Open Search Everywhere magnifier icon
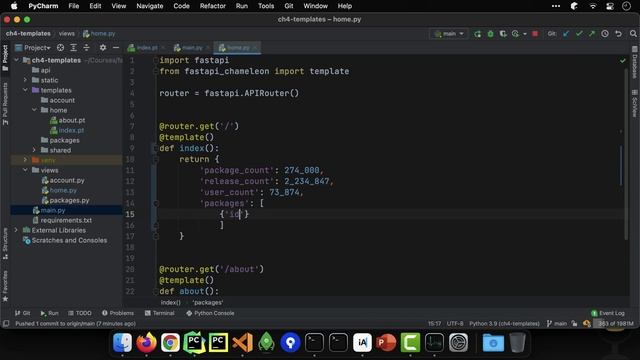Viewport: 640px width, 360px height. [x=633, y=34]
